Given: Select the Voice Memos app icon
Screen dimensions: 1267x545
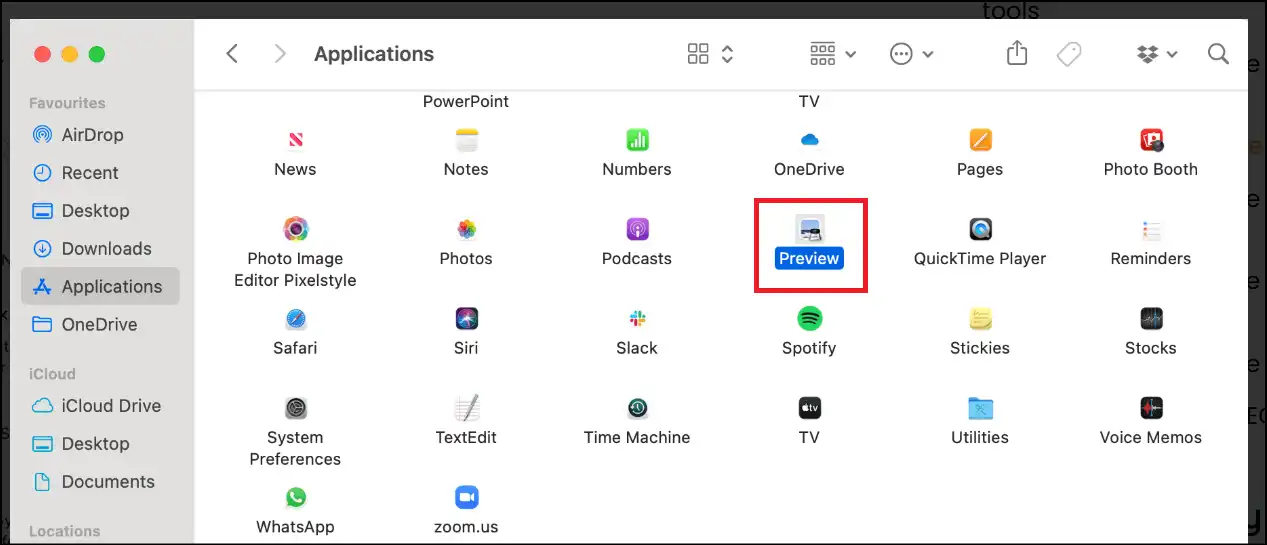Looking at the screenshot, I should tap(1151, 408).
